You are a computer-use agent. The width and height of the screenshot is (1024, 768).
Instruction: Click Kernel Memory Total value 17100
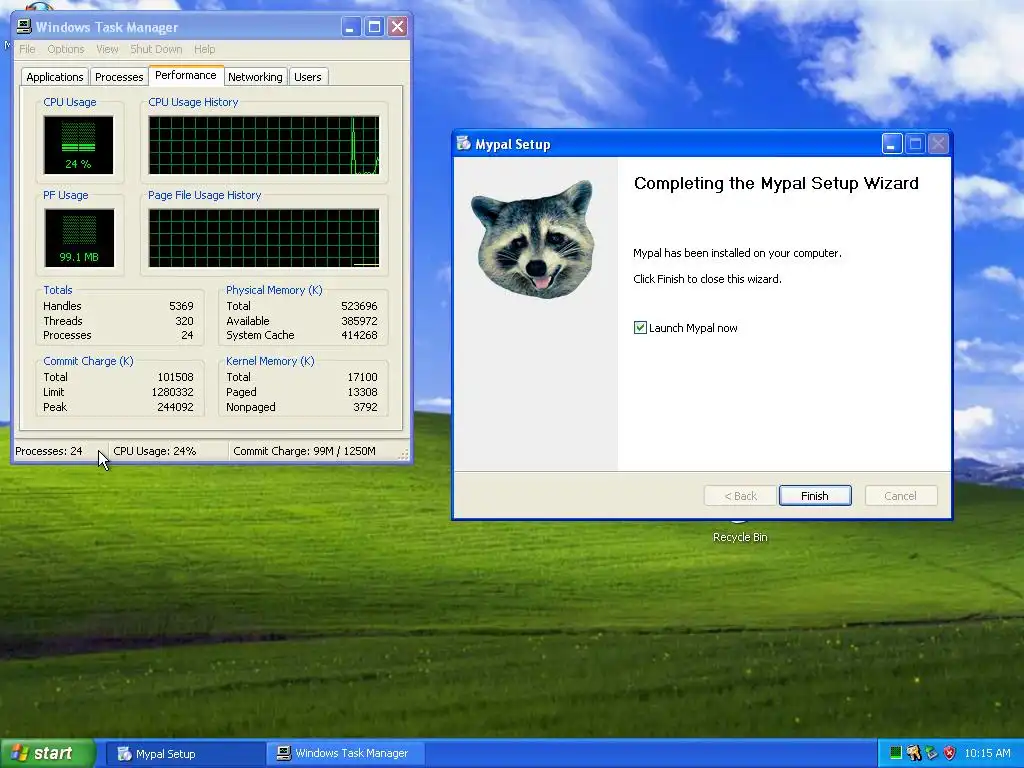tap(362, 377)
